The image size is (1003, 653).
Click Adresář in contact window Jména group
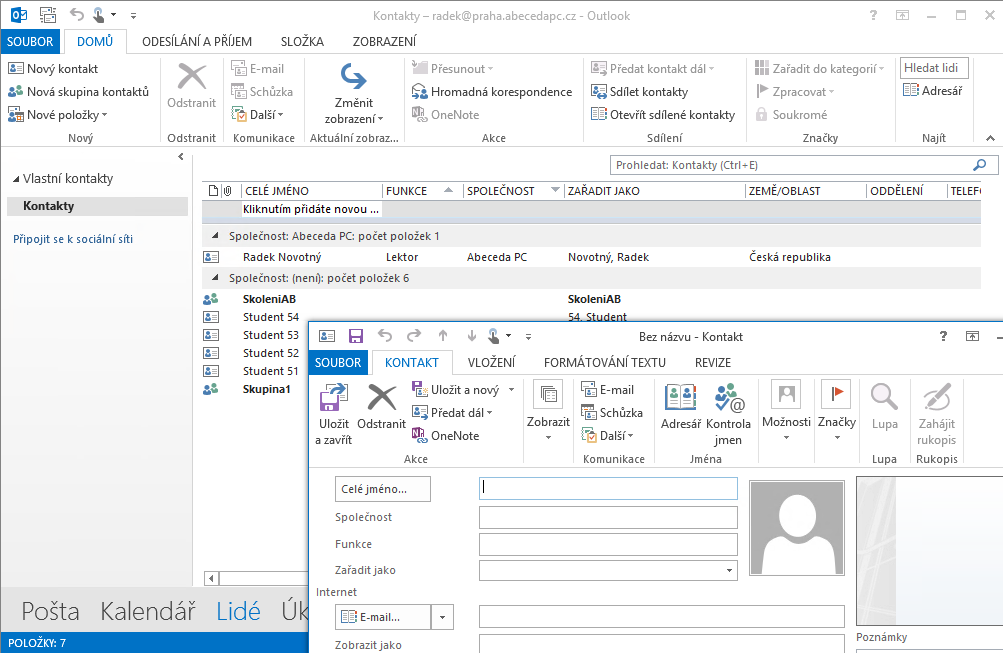[681, 407]
